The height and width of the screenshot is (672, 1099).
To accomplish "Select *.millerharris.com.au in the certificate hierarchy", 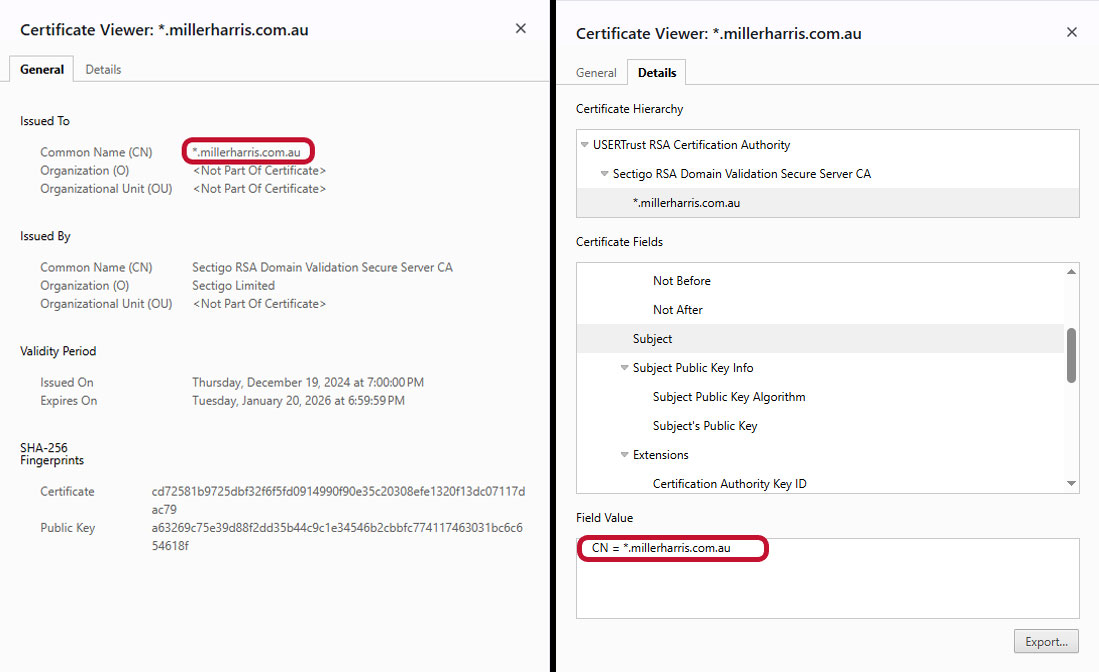I will (x=684, y=202).
